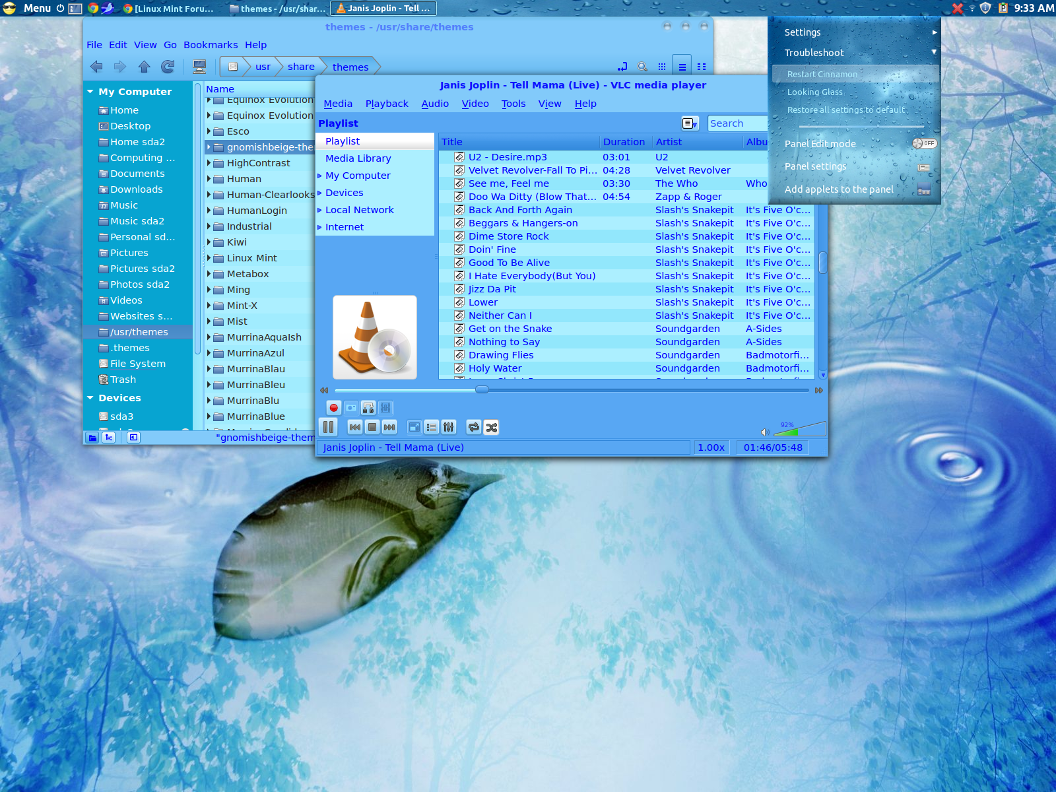Image resolution: width=1056 pixels, height=792 pixels.
Task: Toggle location entry in file manager
Action: [x=622, y=67]
